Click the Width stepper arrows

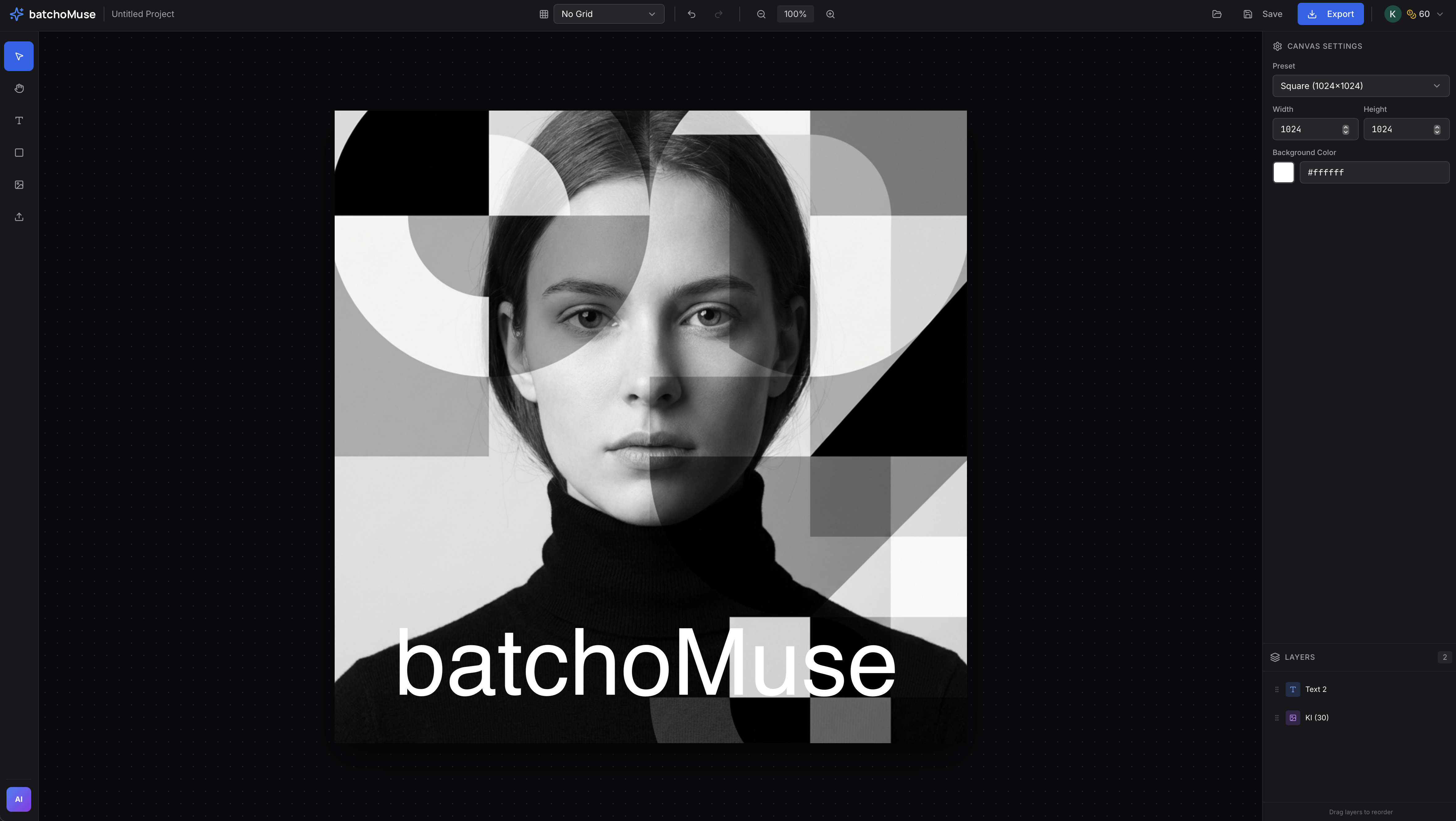coord(1345,129)
